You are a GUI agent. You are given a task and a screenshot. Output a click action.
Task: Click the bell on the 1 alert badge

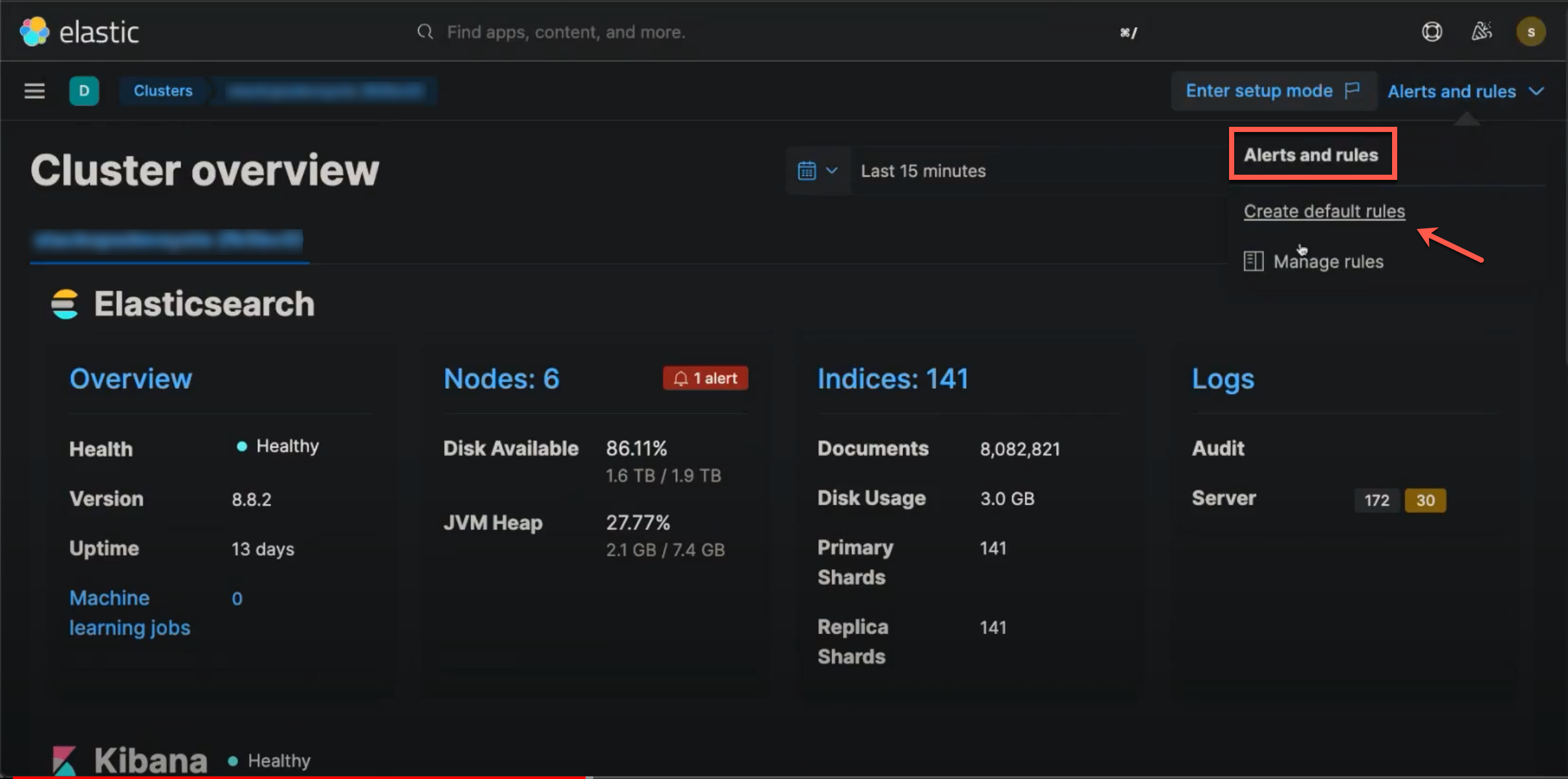[x=681, y=379]
